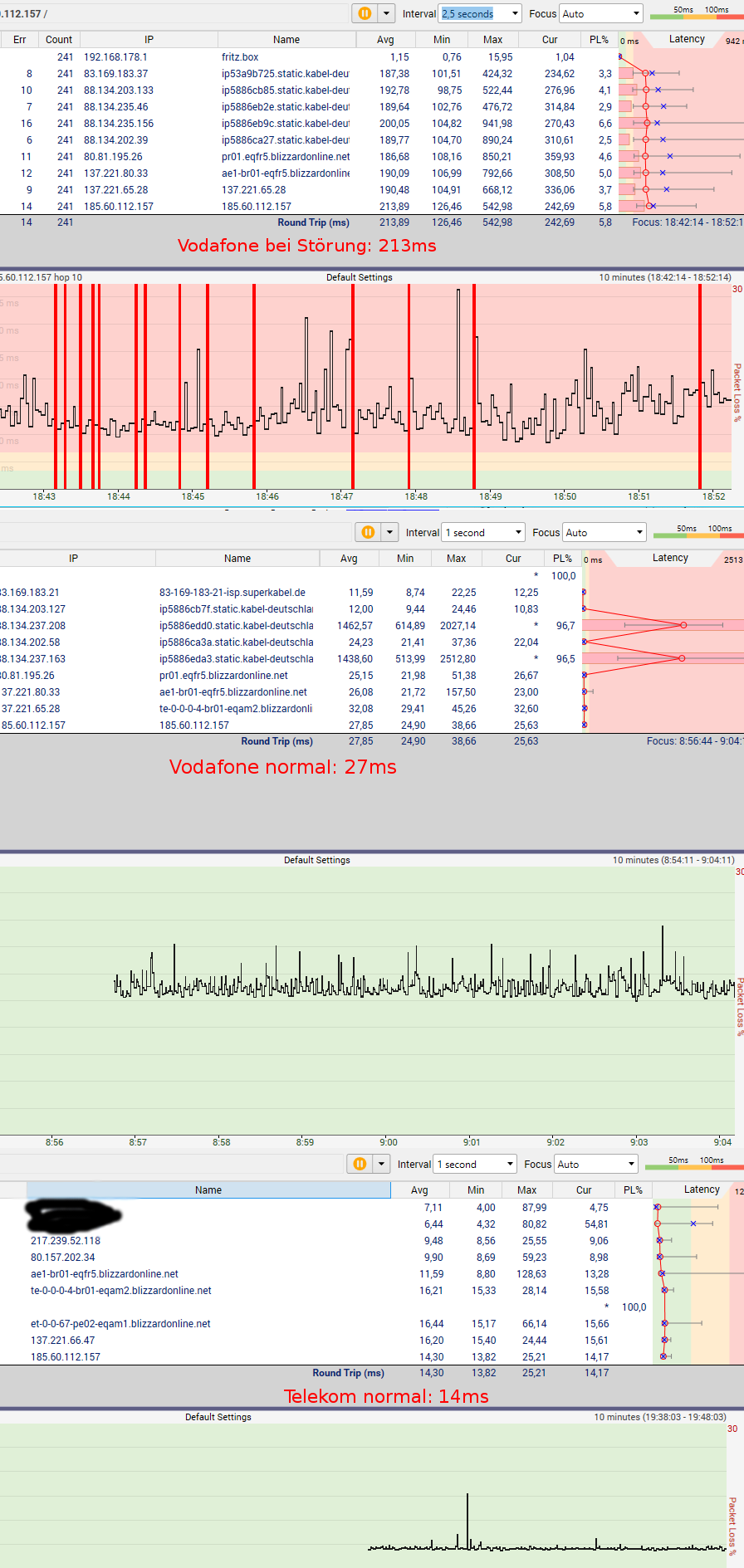744x1568 pixels.
Task: Sort by IP column in Vodafone bei Störung table
Action: 149,40
